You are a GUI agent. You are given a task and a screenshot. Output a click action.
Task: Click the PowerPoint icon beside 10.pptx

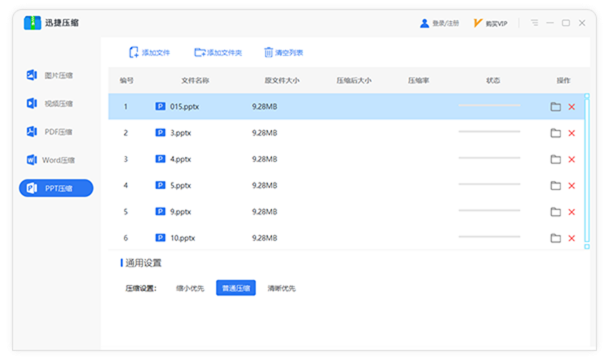coord(160,237)
